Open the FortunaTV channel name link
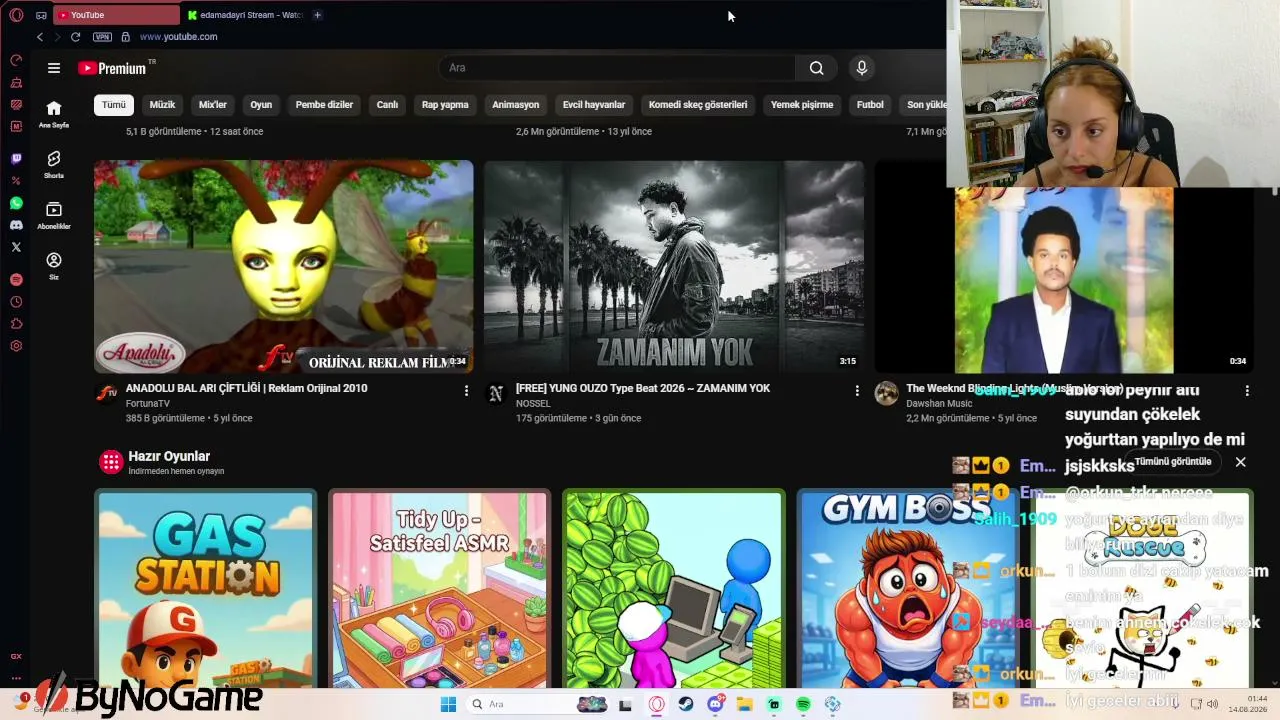The height and width of the screenshot is (720, 1280). point(148,404)
